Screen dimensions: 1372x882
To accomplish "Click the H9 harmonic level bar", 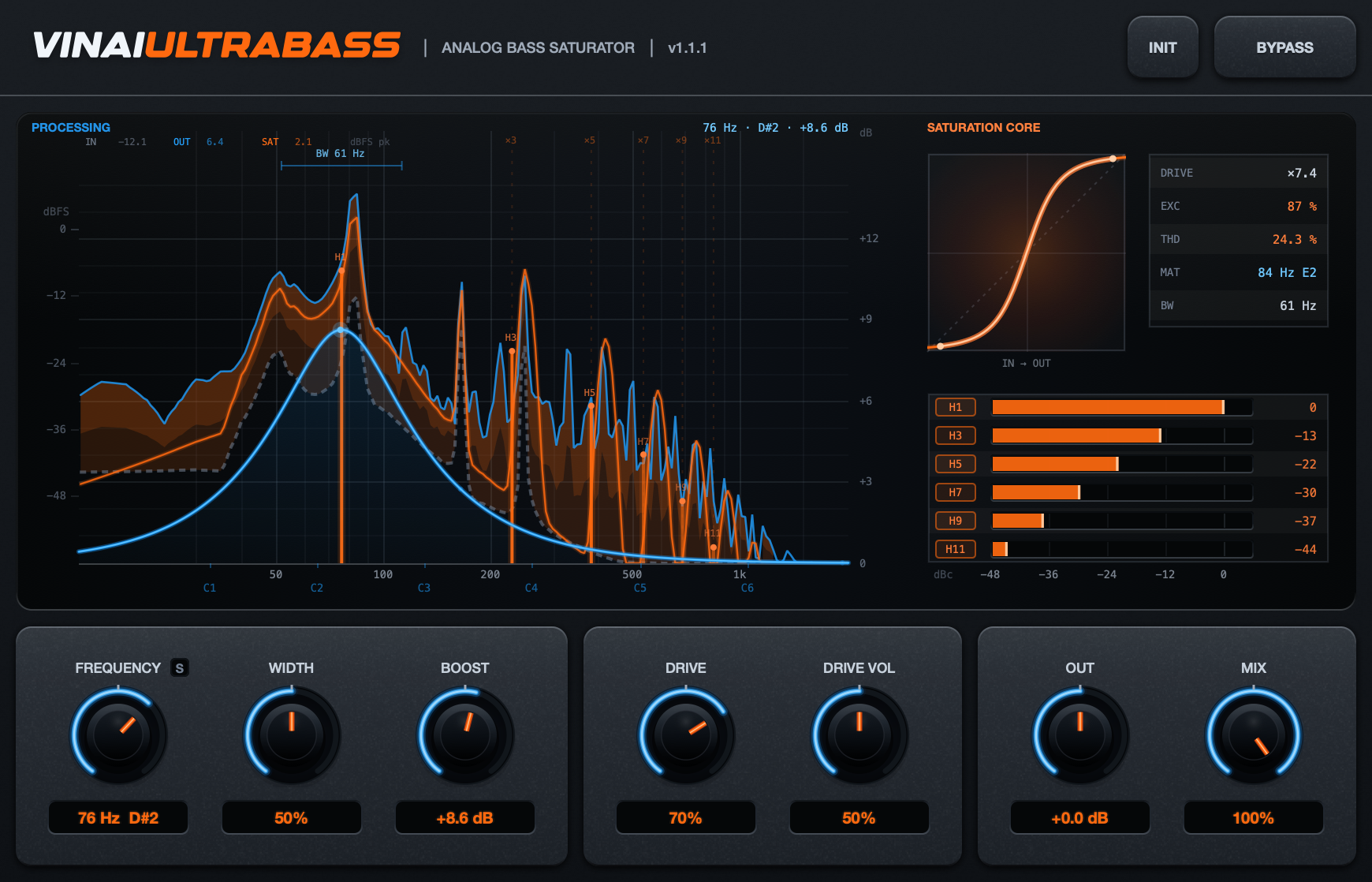I will pyautogui.click(x=1122, y=521).
